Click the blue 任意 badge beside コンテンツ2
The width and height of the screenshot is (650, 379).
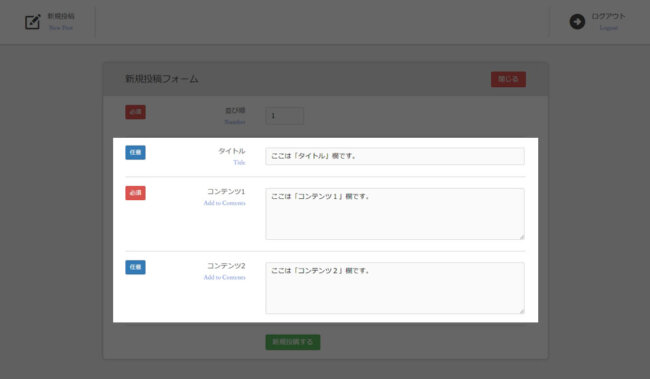click(136, 267)
